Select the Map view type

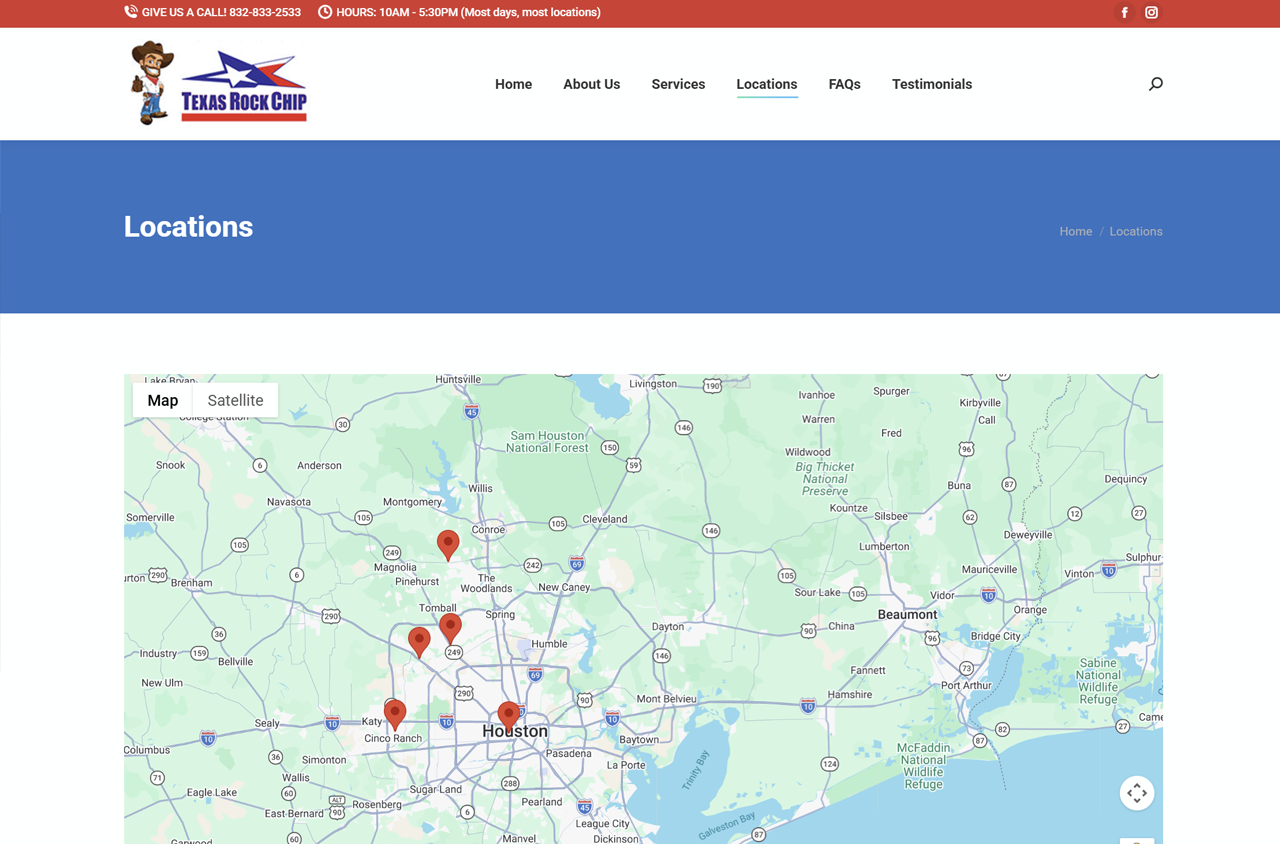162,400
